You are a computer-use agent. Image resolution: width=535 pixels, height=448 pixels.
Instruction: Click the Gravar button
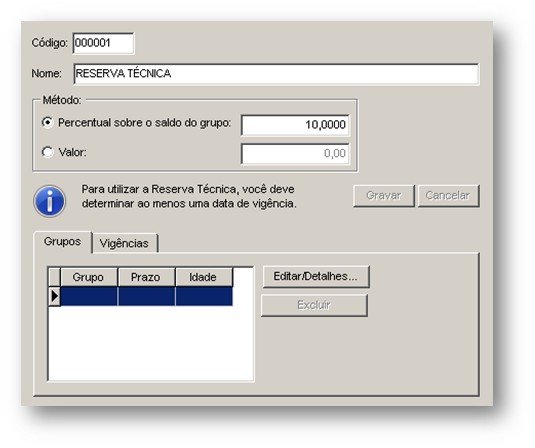384,196
